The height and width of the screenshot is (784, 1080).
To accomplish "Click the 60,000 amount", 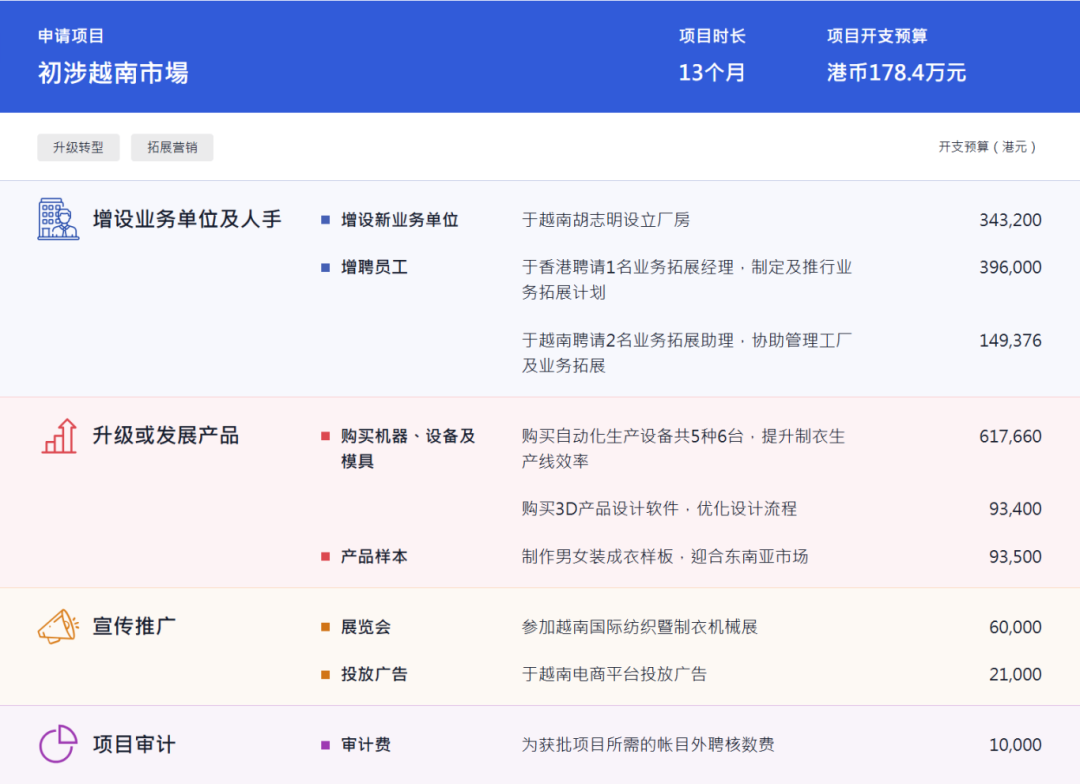I will [x=1015, y=627].
